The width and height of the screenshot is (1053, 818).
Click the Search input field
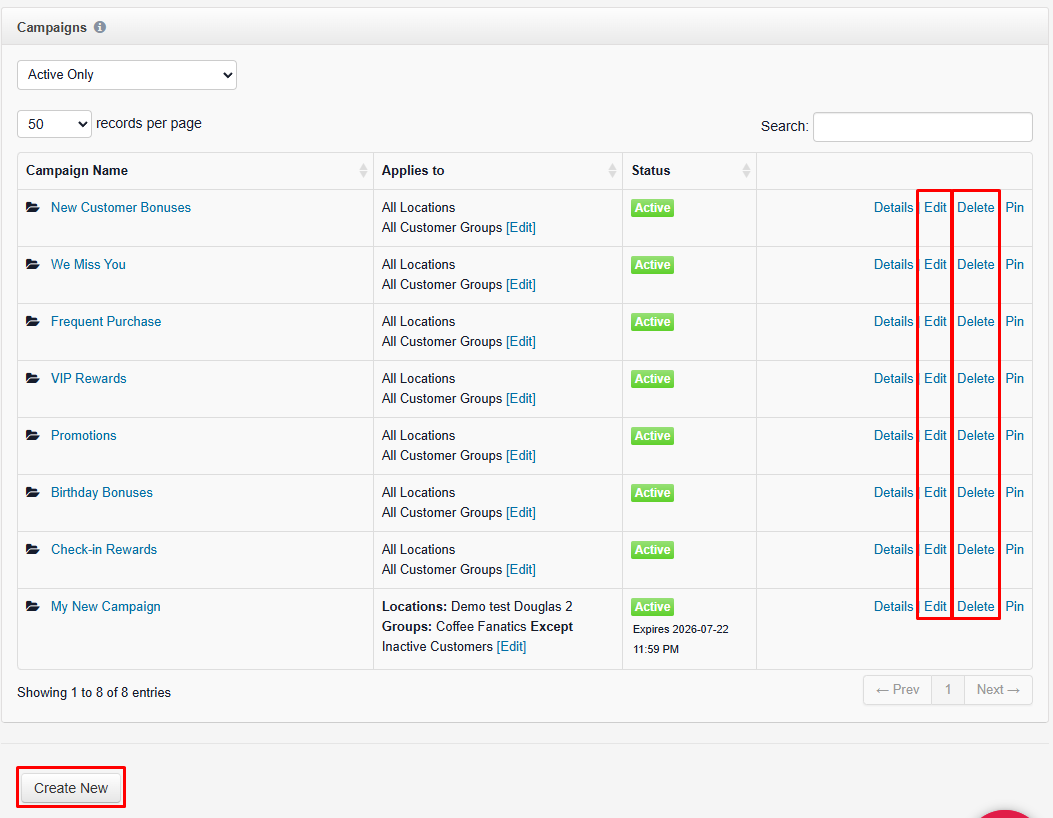[x=923, y=127]
